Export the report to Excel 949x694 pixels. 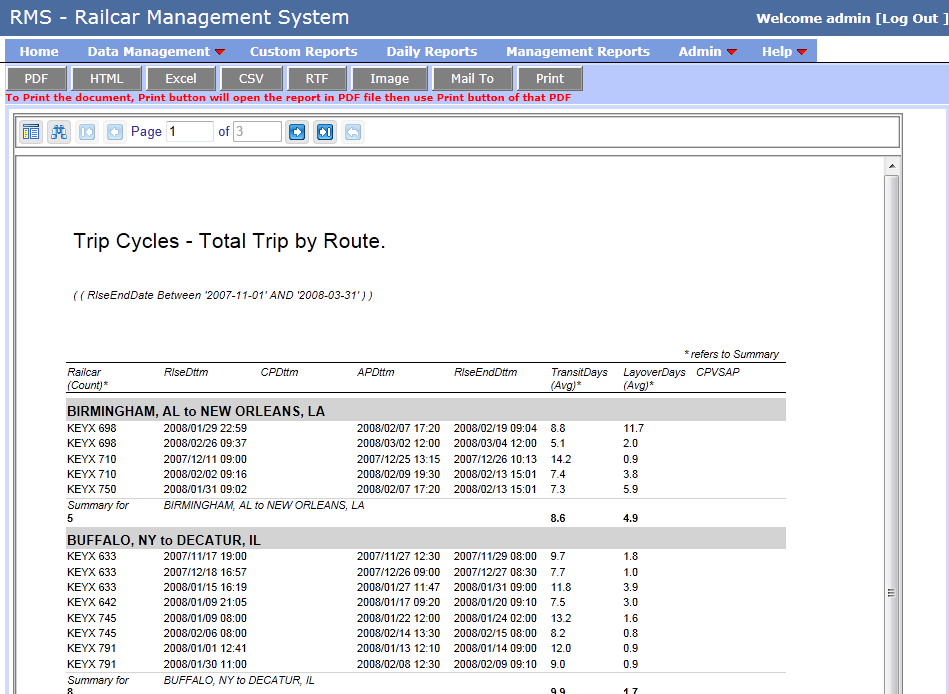(x=181, y=78)
